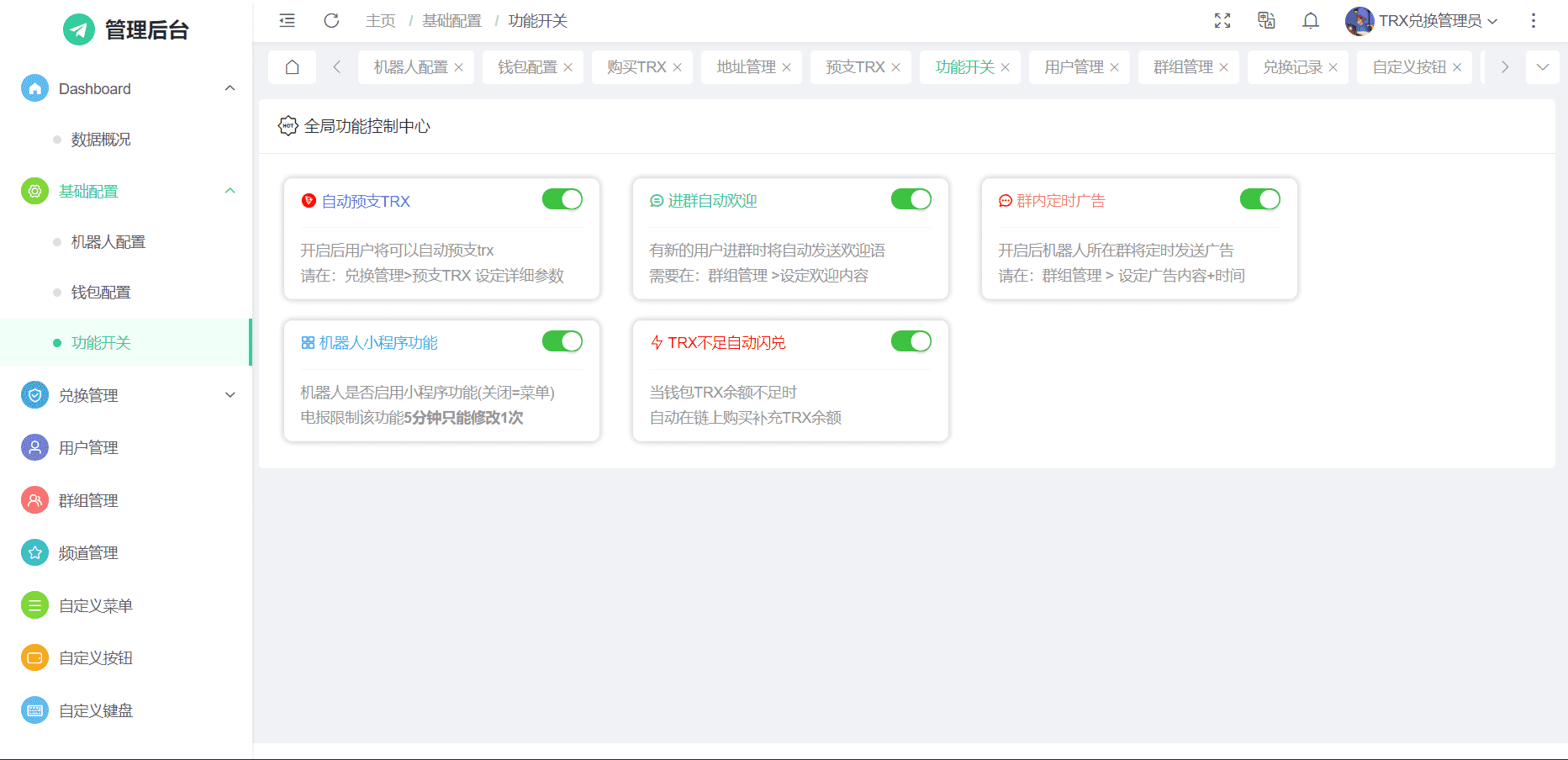Toggle the TRX不足自动闪兑 switch

911,341
